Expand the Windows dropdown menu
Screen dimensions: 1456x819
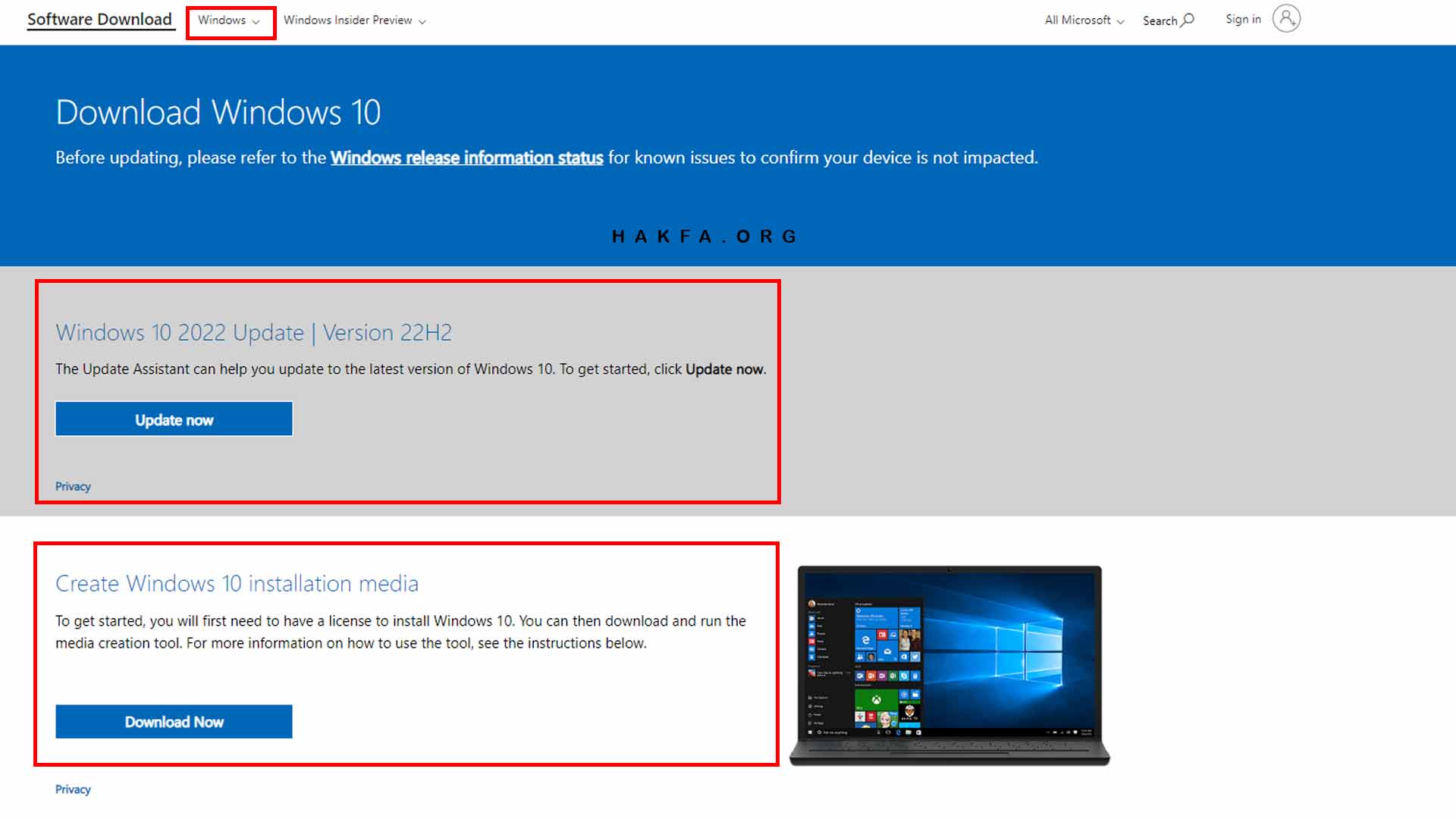[x=229, y=20]
